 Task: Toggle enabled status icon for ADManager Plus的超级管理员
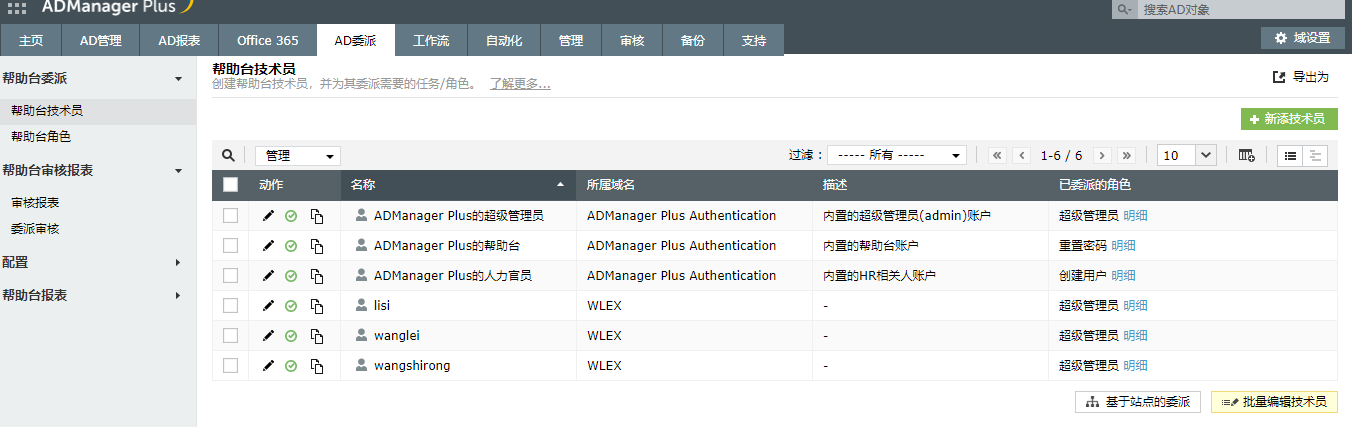291,216
